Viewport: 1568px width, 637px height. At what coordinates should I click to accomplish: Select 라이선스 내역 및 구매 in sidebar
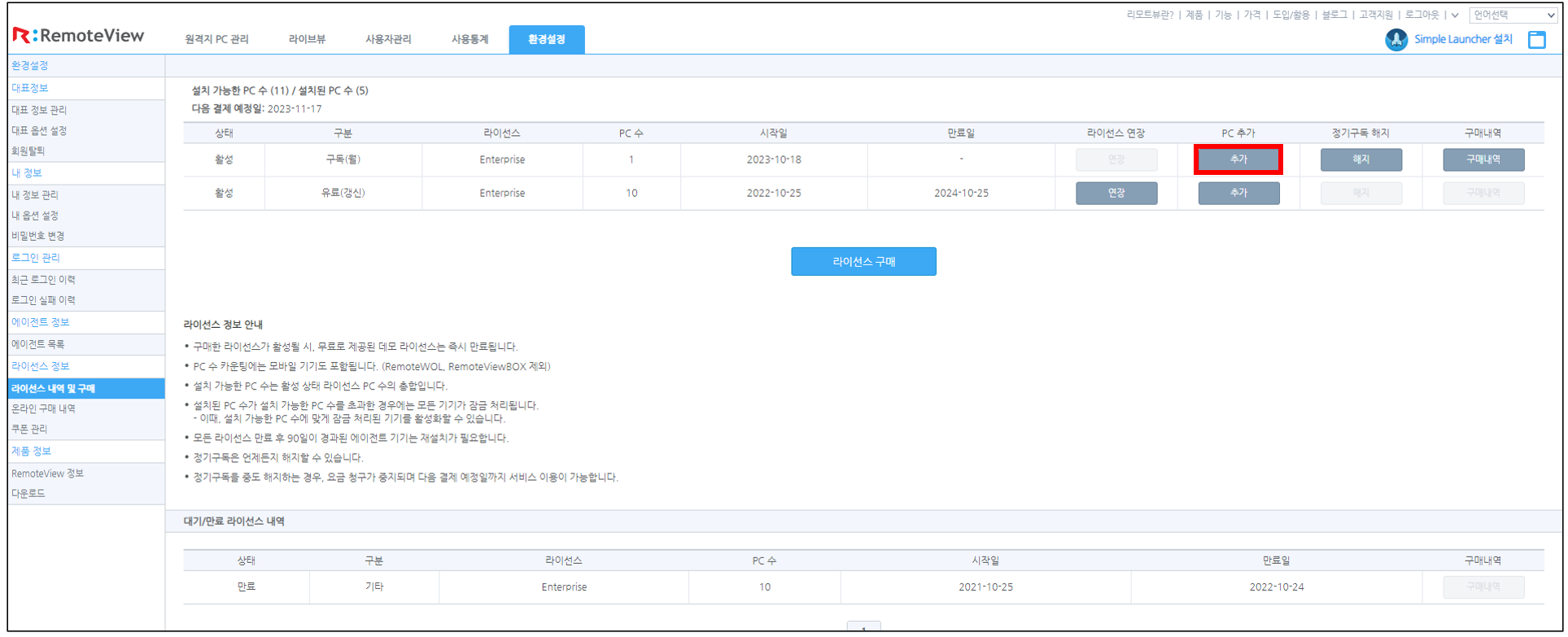click(86, 389)
